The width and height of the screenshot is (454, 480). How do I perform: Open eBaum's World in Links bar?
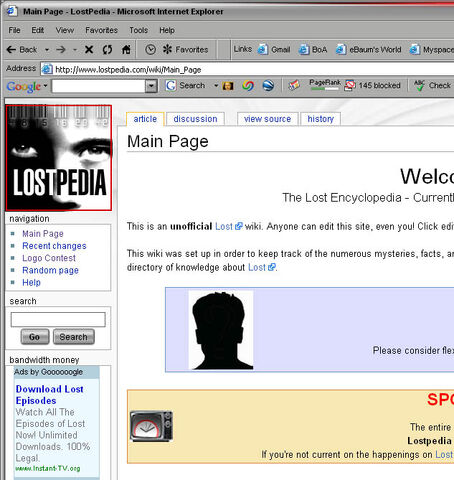[368, 50]
